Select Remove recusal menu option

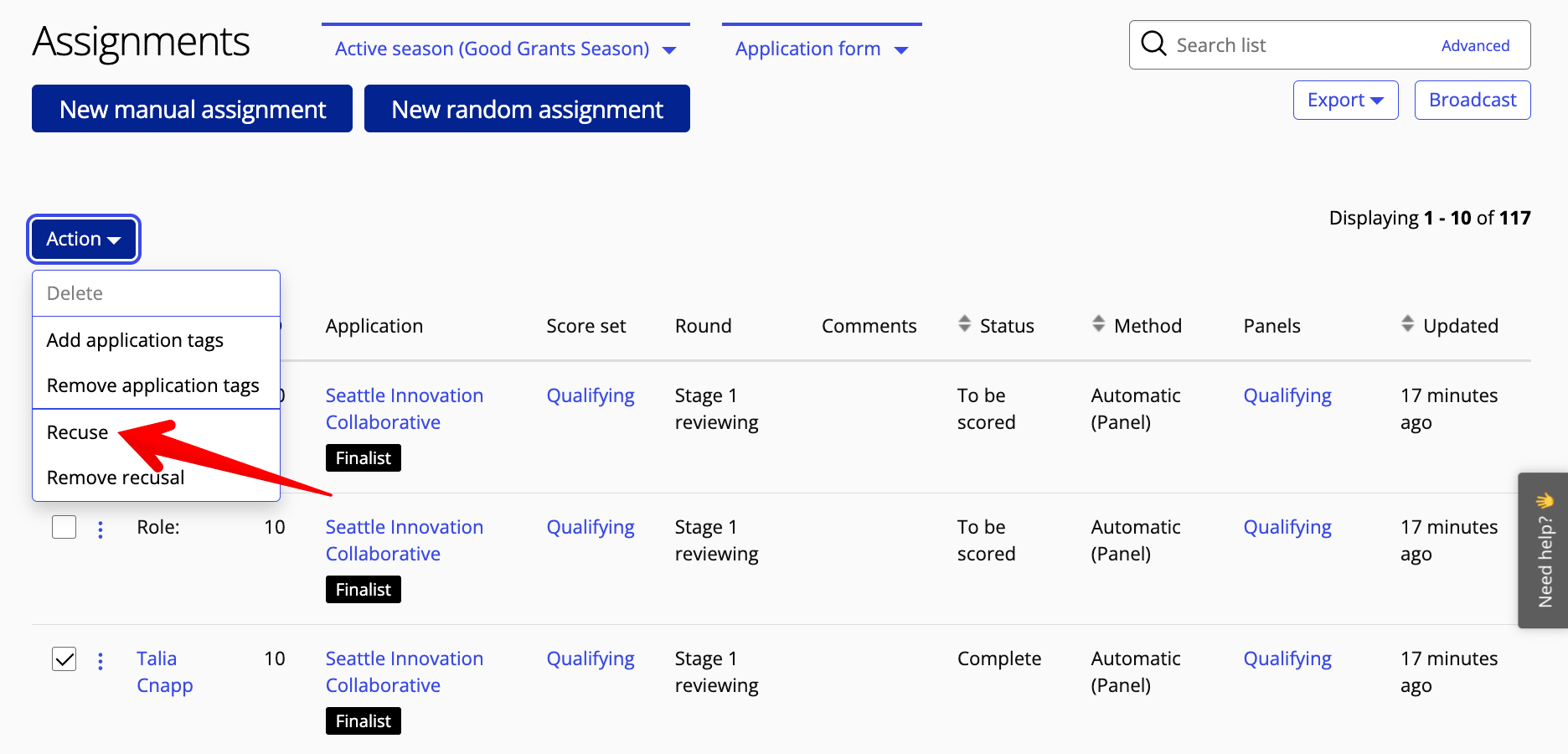pos(116,478)
